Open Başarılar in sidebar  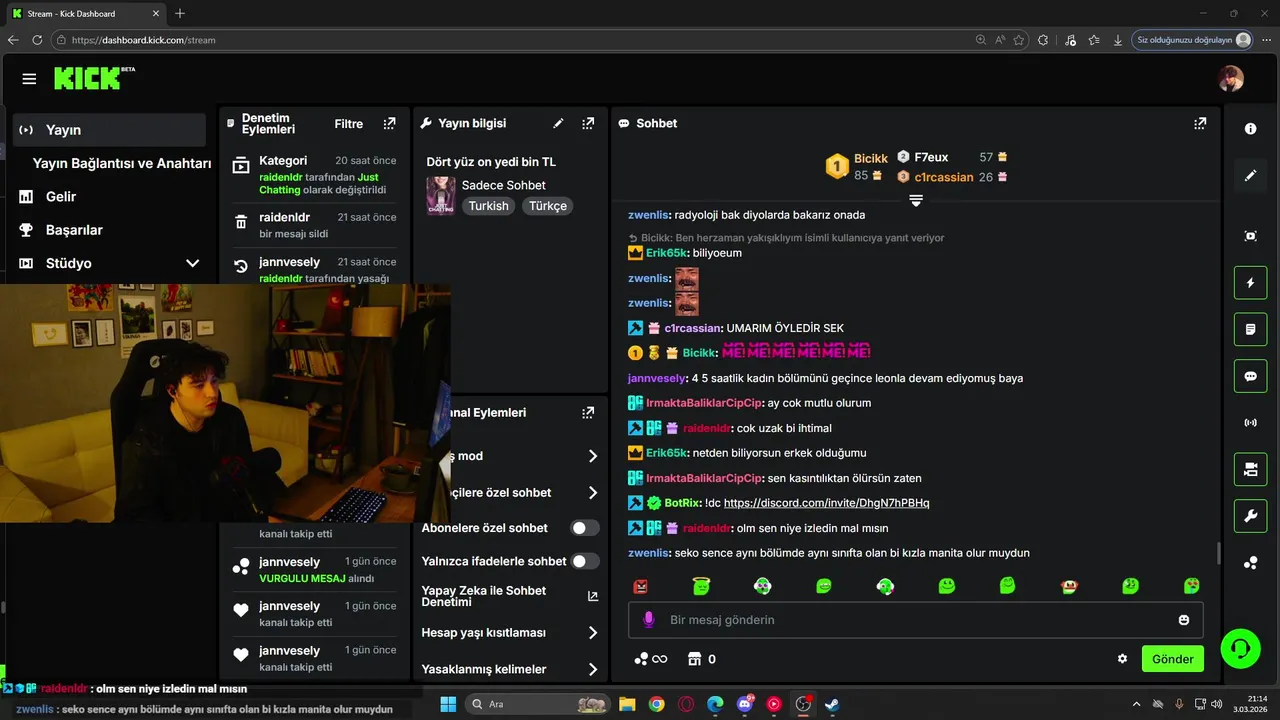tap(74, 230)
